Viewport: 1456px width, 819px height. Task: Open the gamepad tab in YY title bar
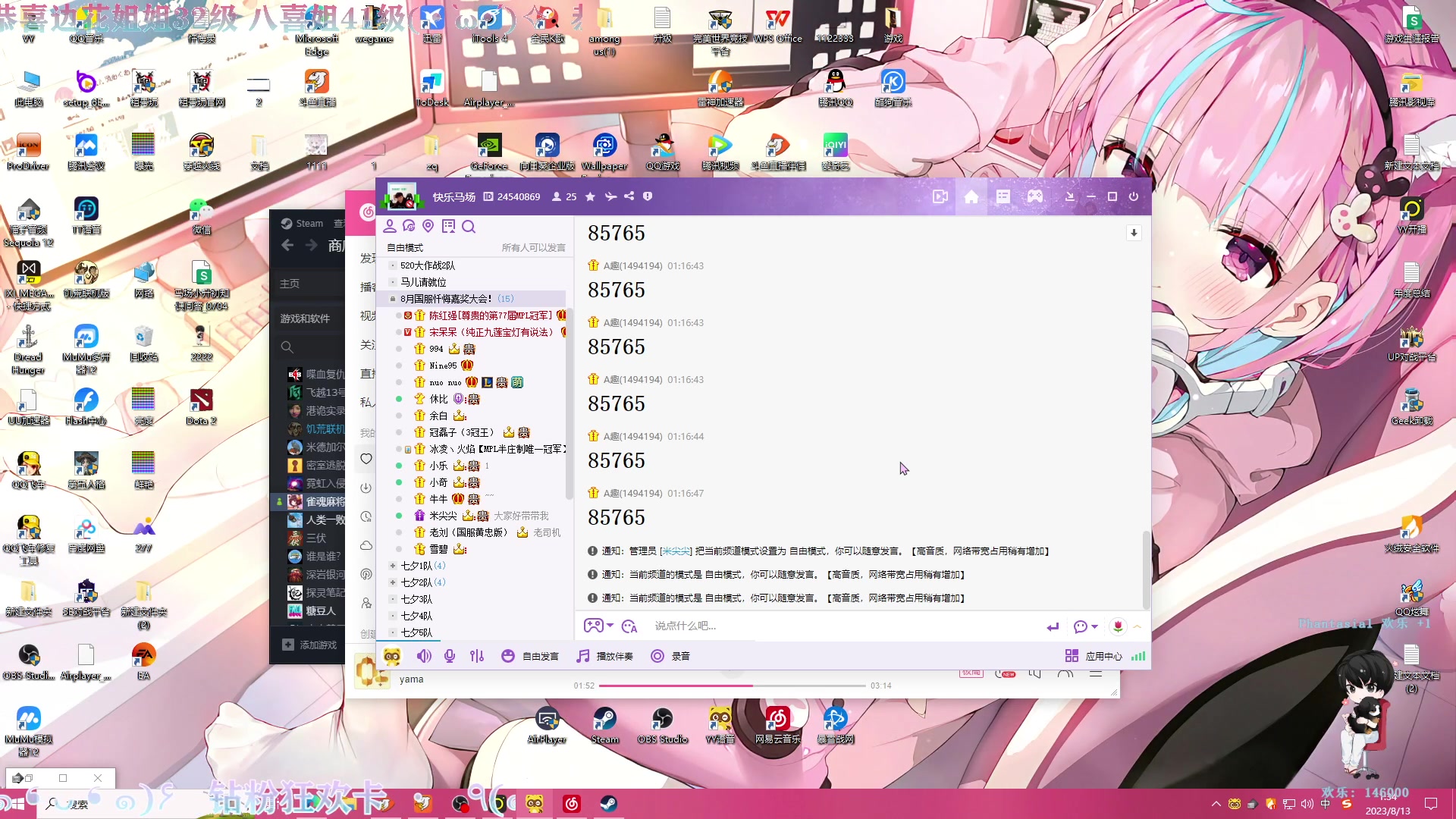pyautogui.click(x=1035, y=196)
